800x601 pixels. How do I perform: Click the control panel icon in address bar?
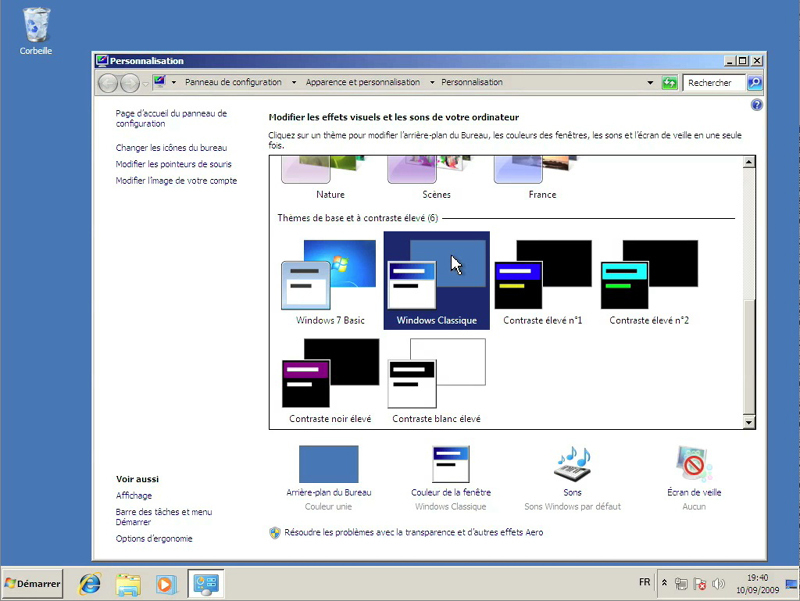159,82
